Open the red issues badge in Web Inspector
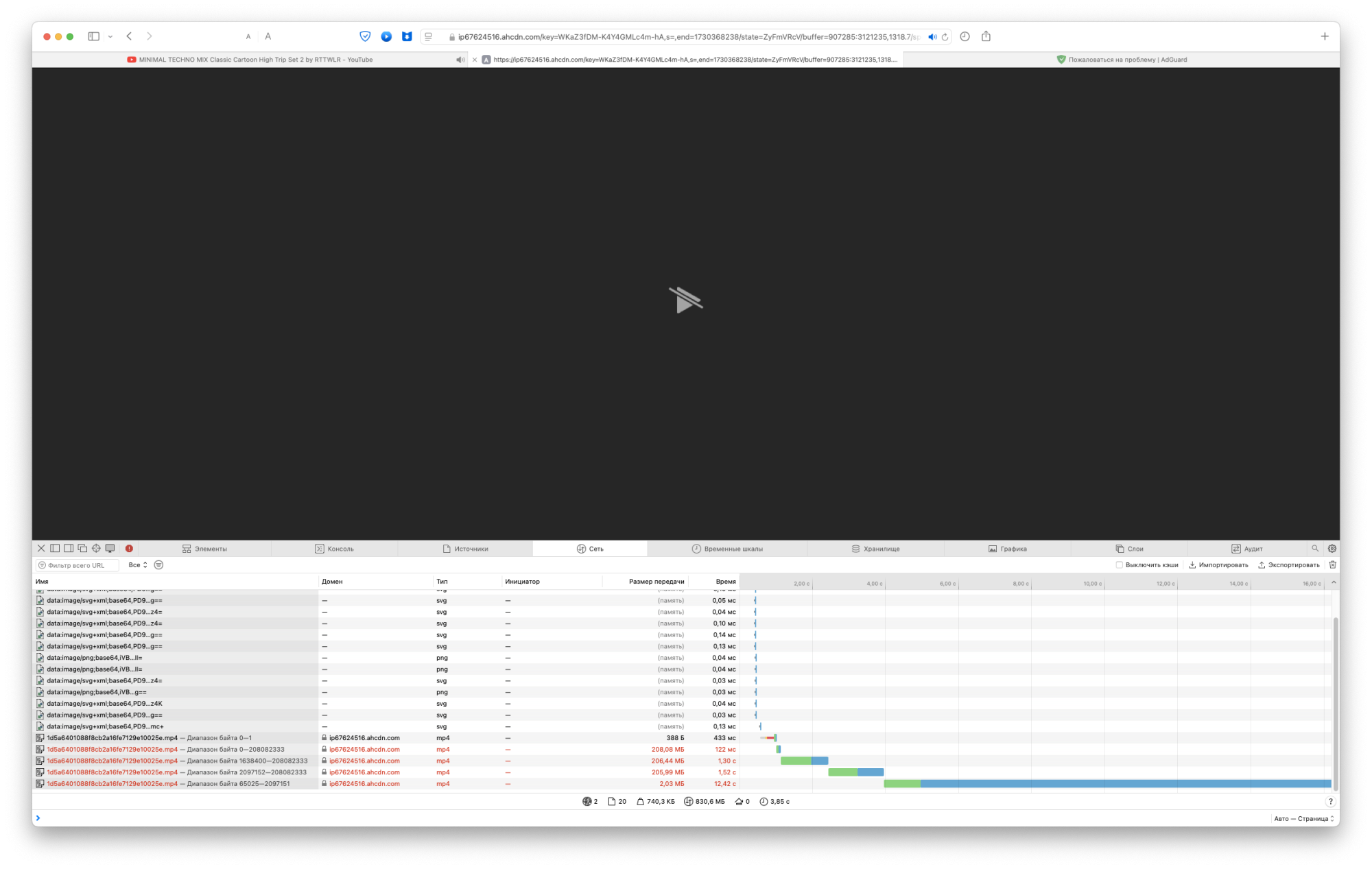1372x869 pixels. click(130, 548)
